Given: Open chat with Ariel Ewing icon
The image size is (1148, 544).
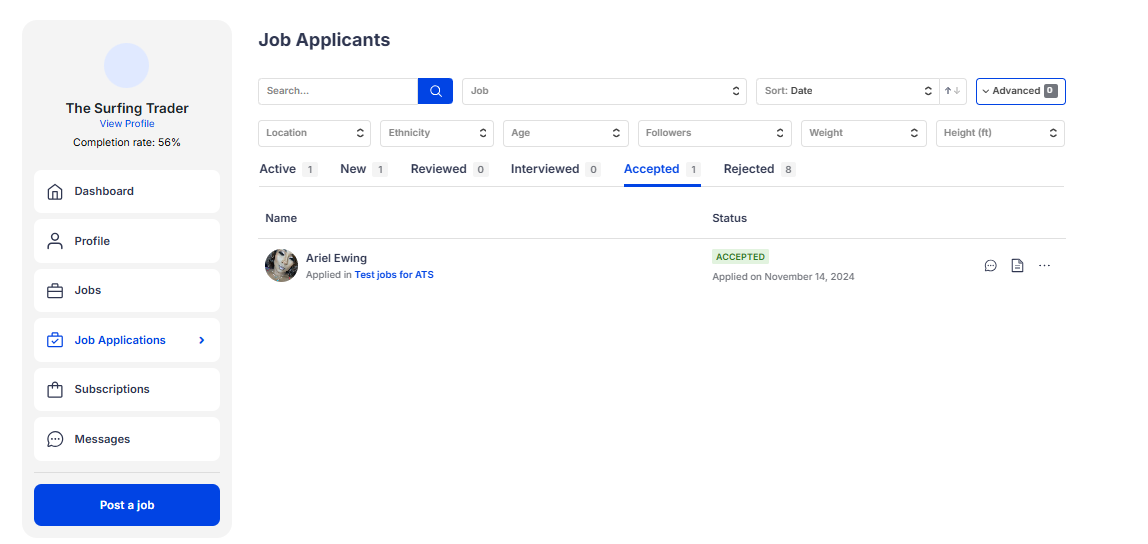Looking at the screenshot, I should point(990,266).
